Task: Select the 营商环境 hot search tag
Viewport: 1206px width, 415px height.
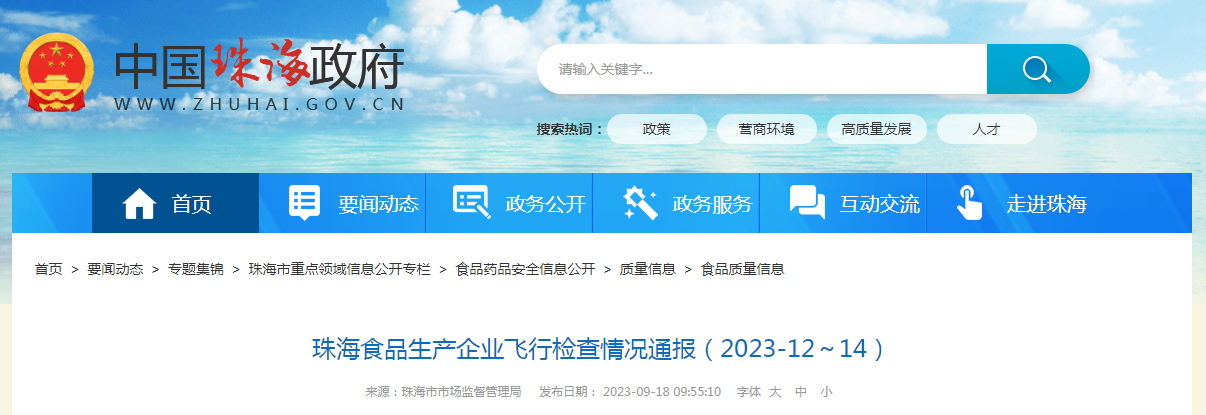Action: (766, 129)
